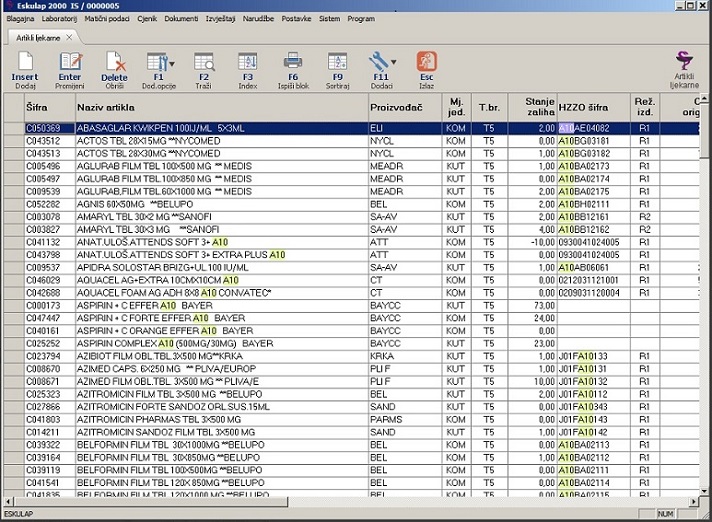Open the Matični podaci menu
The width and height of the screenshot is (712, 522).
coord(107,19)
